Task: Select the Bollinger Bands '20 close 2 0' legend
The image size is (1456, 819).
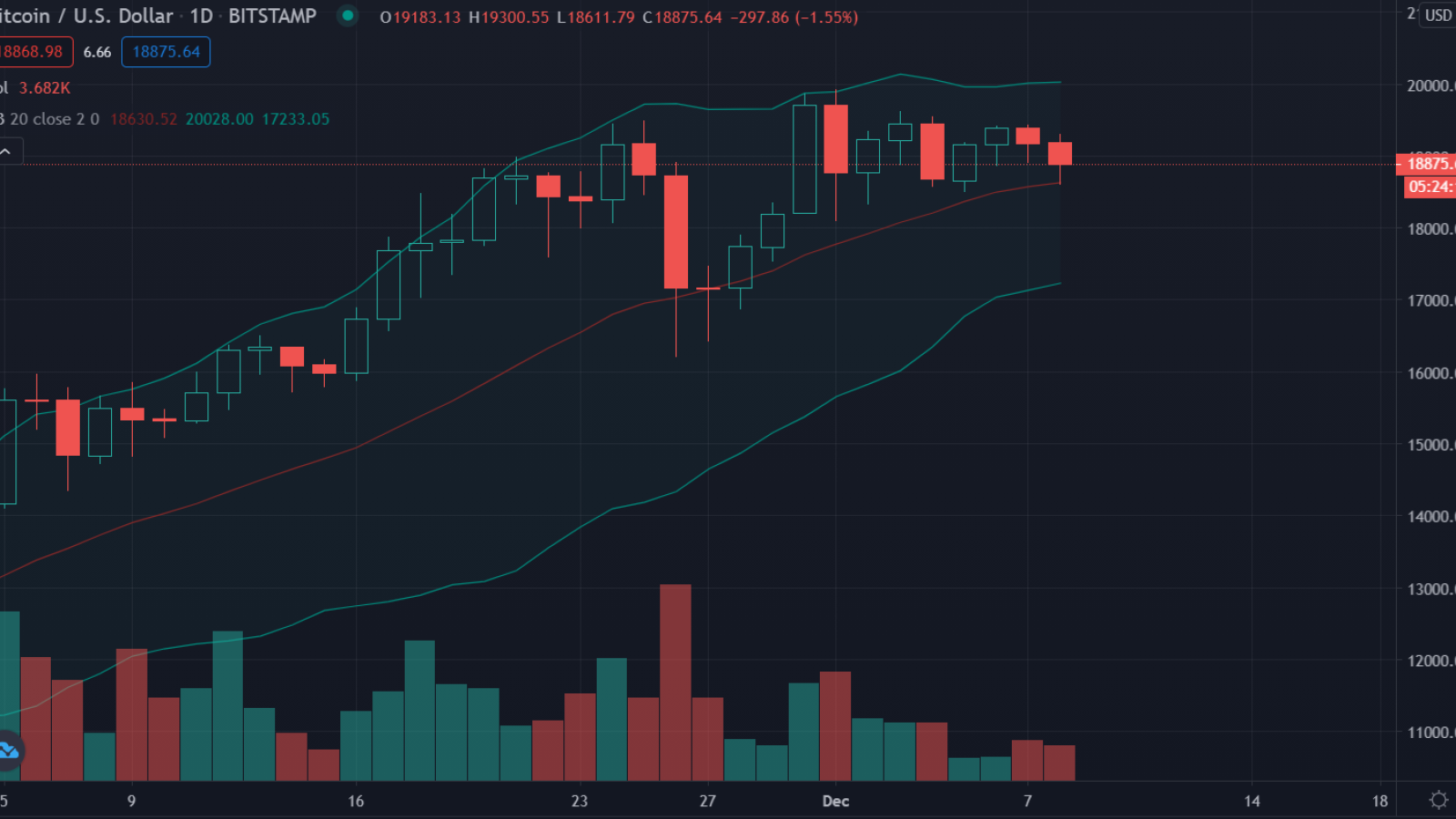Action: tap(54, 119)
